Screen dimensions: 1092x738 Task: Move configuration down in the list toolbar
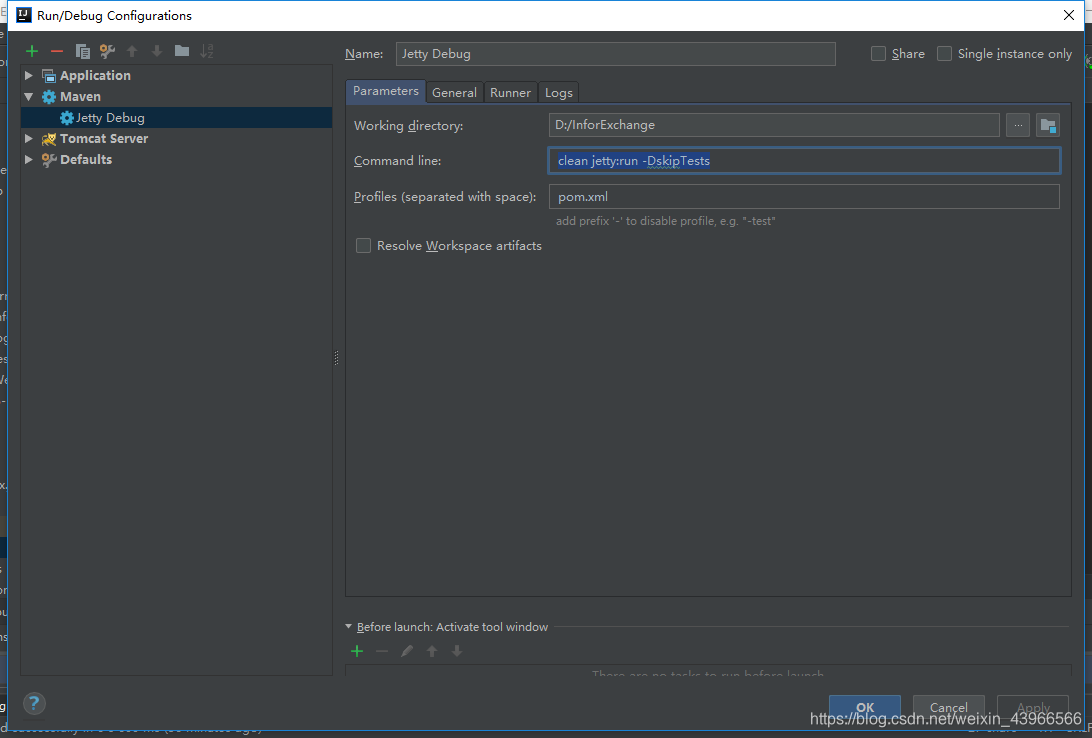point(157,51)
